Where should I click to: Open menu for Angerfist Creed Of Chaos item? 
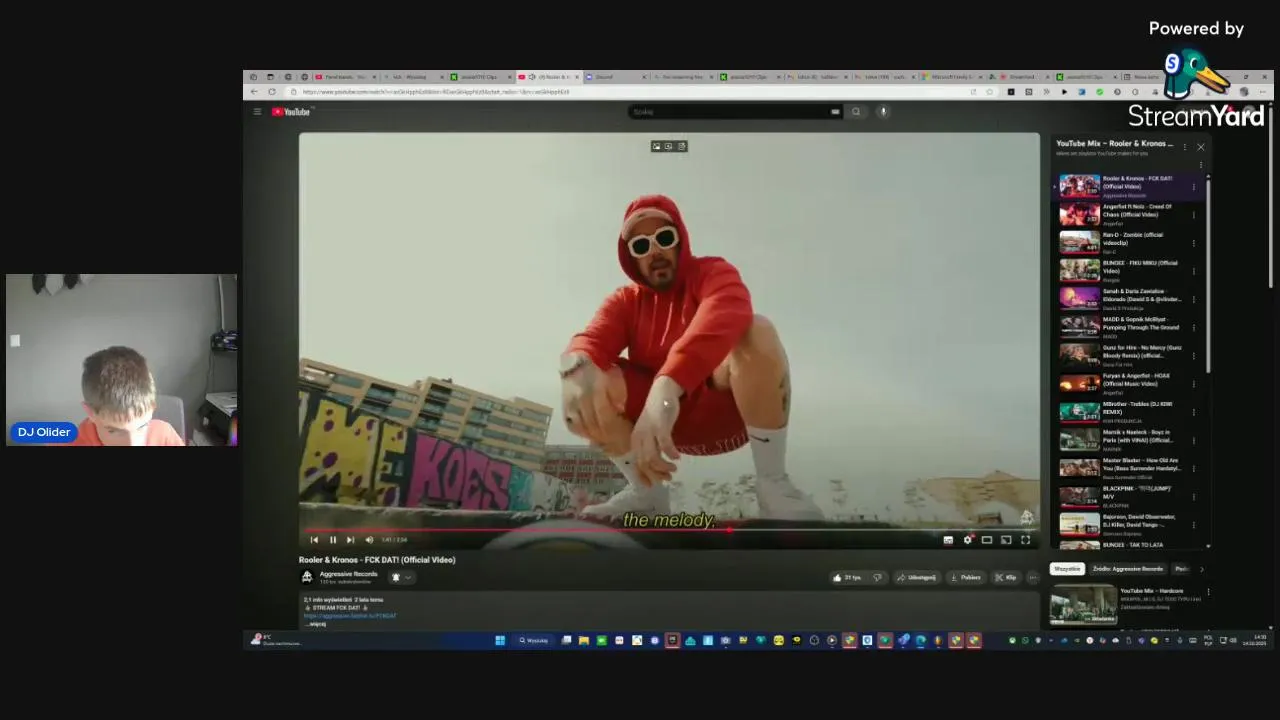coord(1194,214)
